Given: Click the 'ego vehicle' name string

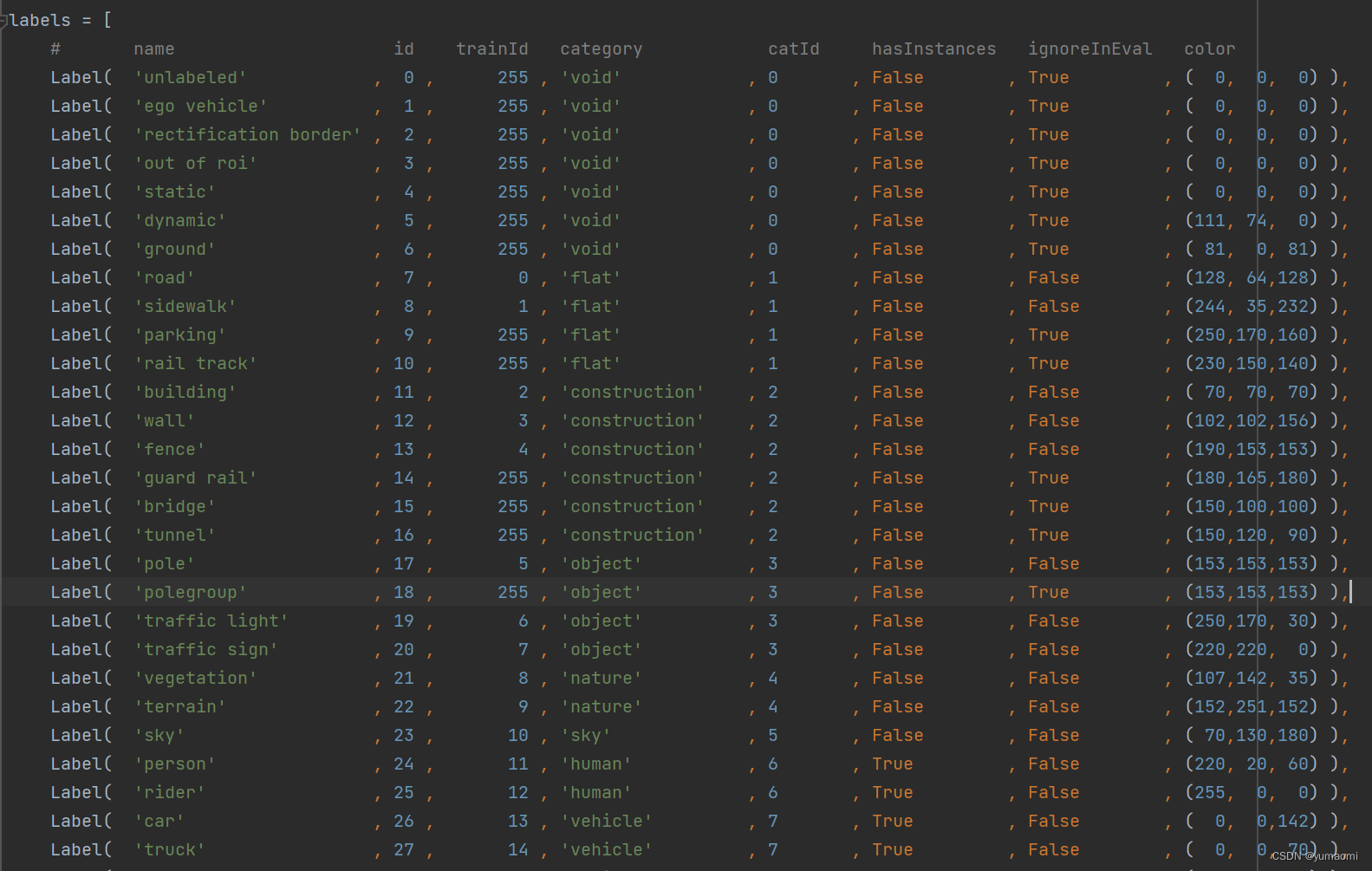Looking at the screenshot, I should click(201, 107).
